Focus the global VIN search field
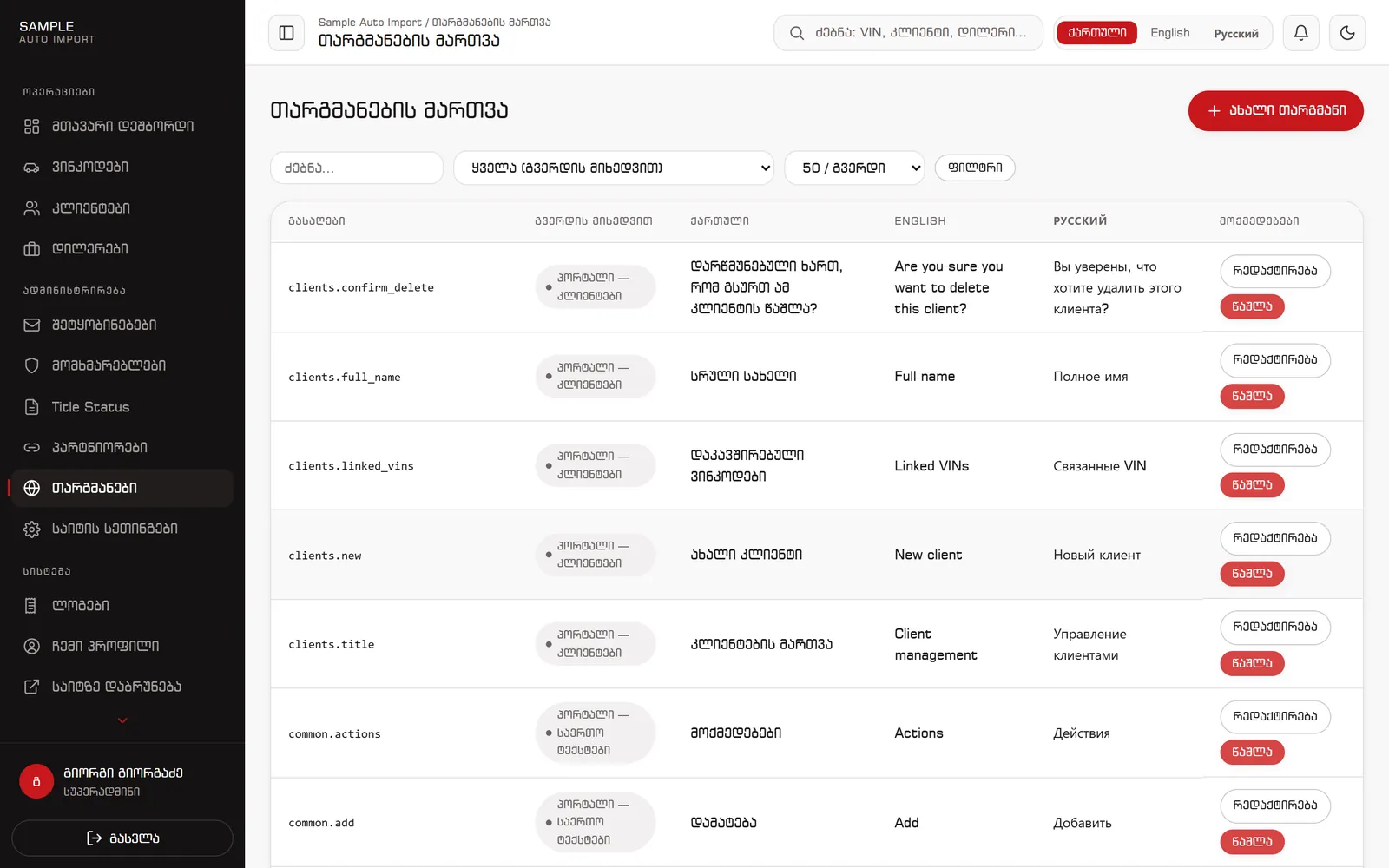Viewport: 1389px width, 868px height. (908, 33)
